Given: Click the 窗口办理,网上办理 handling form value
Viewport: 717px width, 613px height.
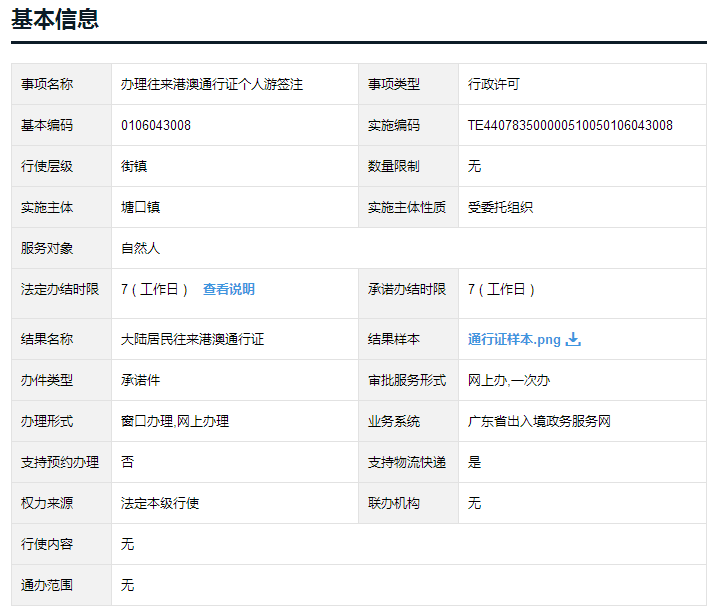Looking at the screenshot, I should pos(175,421).
